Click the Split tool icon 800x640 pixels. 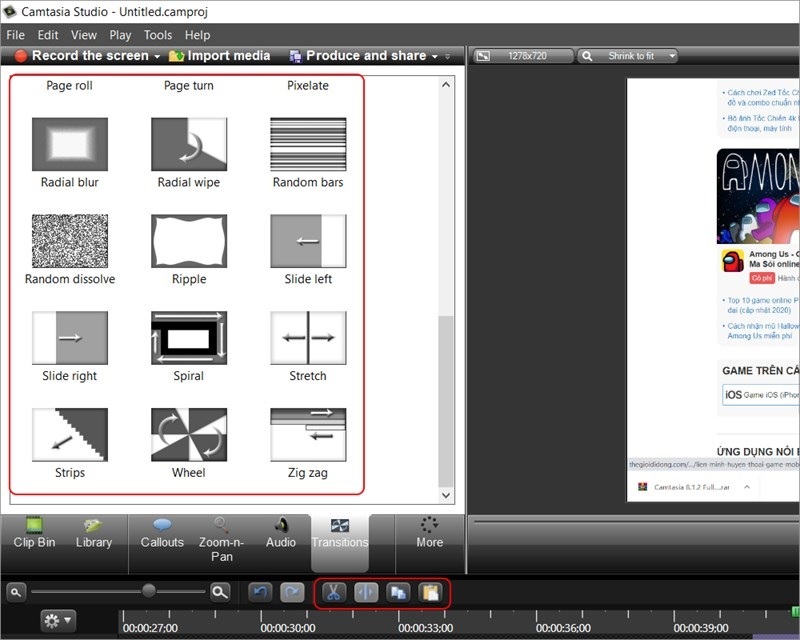(x=365, y=592)
